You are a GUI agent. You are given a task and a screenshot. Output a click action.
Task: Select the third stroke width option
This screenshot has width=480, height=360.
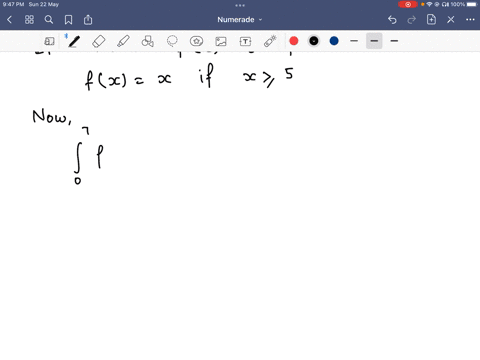pos(394,41)
